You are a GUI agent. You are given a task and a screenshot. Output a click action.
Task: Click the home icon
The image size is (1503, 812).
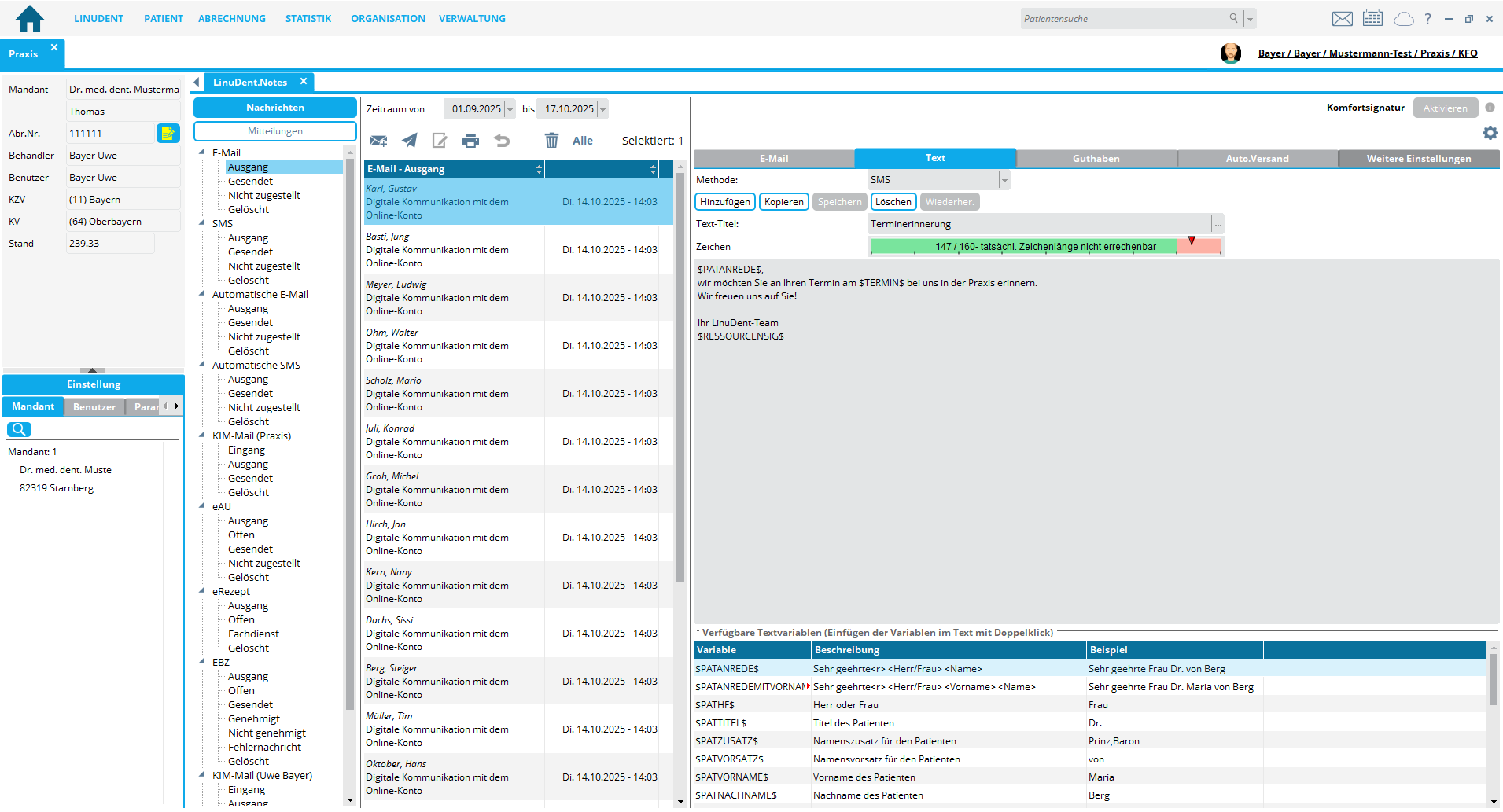30,18
